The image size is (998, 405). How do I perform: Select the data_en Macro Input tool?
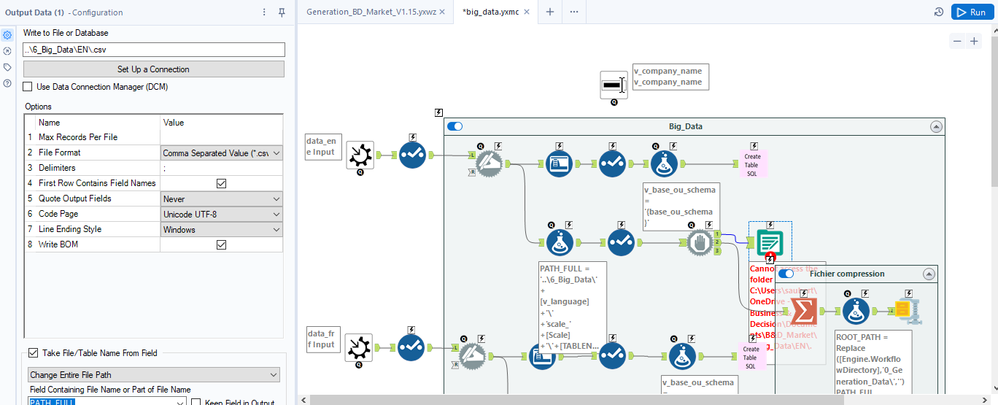click(360, 155)
